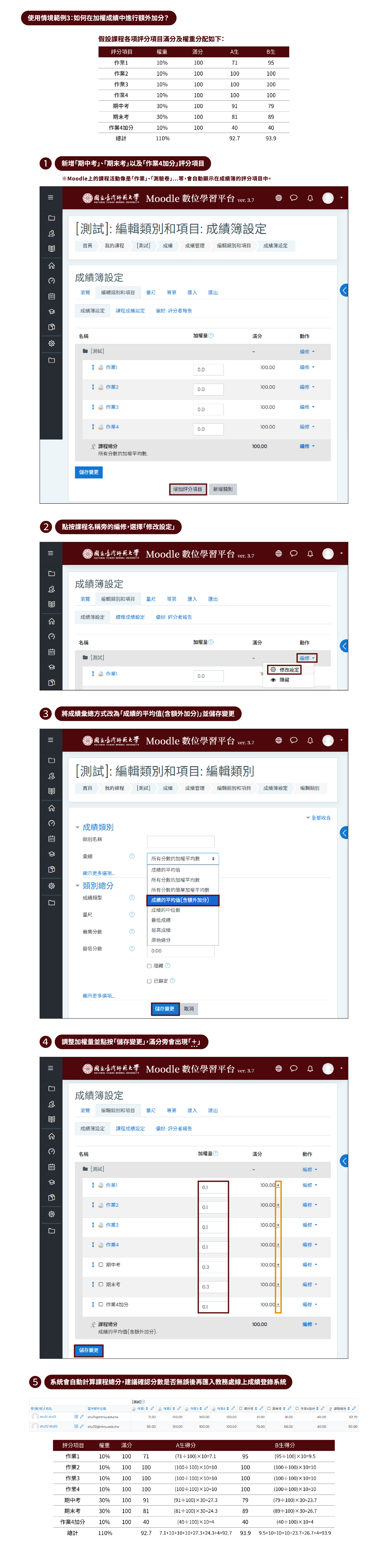Tick the 已鎖定 checkbox in step 3 form
This screenshot has height=1568, width=388.
tap(149, 981)
